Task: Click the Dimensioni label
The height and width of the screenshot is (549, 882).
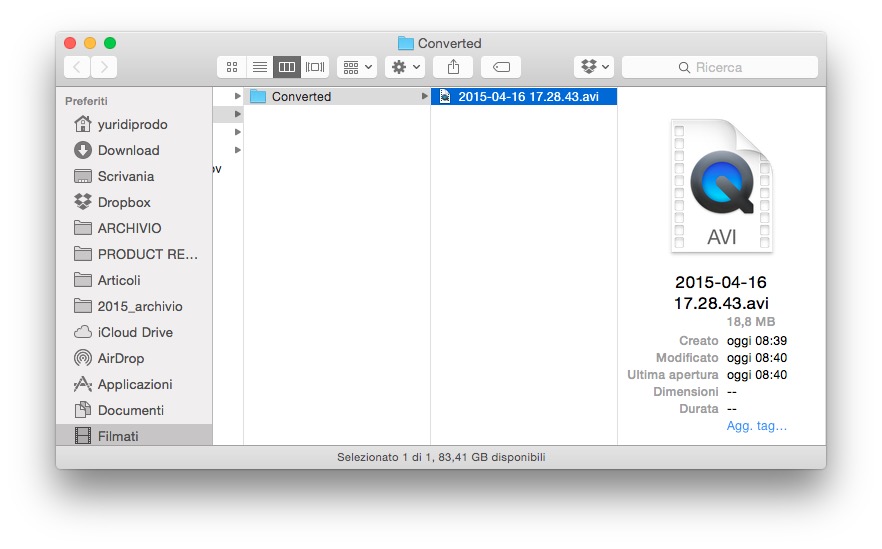Action: tap(686, 392)
